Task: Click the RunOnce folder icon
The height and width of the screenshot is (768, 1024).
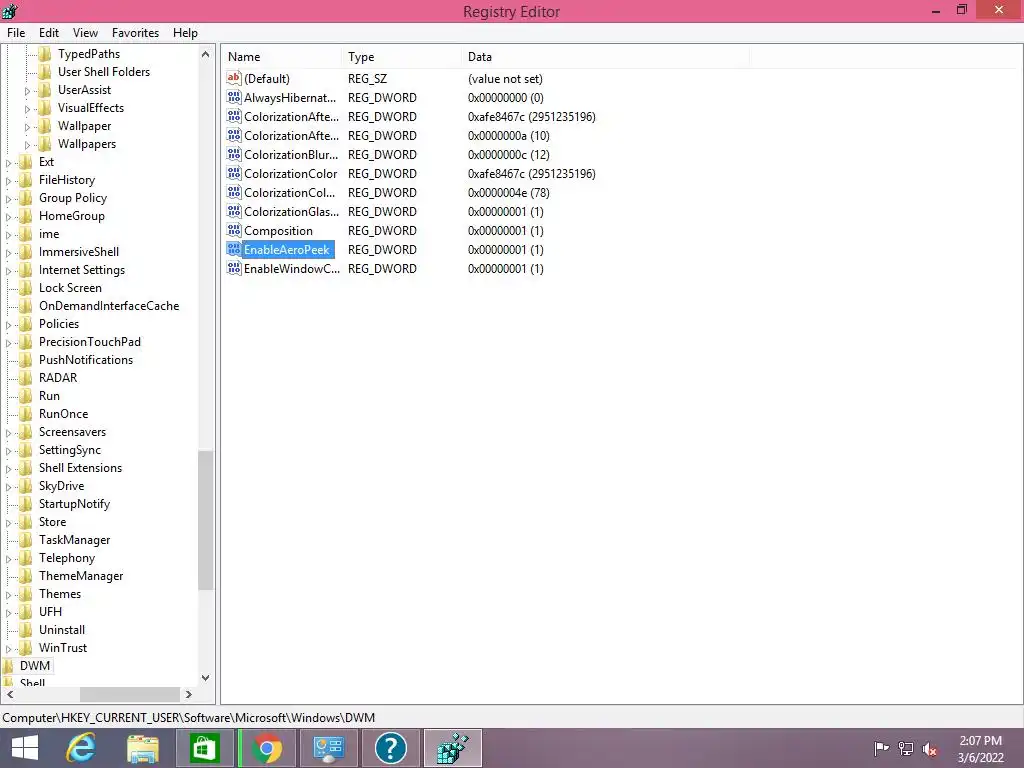Action: click(x=25, y=414)
